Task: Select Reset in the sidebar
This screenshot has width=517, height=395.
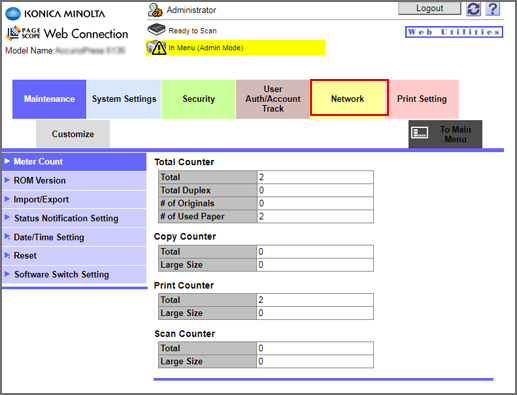Action: (x=74, y=256)
